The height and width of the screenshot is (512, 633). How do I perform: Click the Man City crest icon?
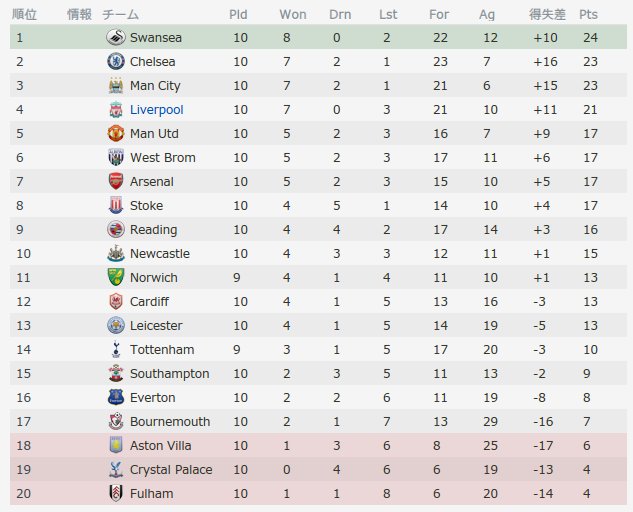pyautogui.click(x=115, y=86)
